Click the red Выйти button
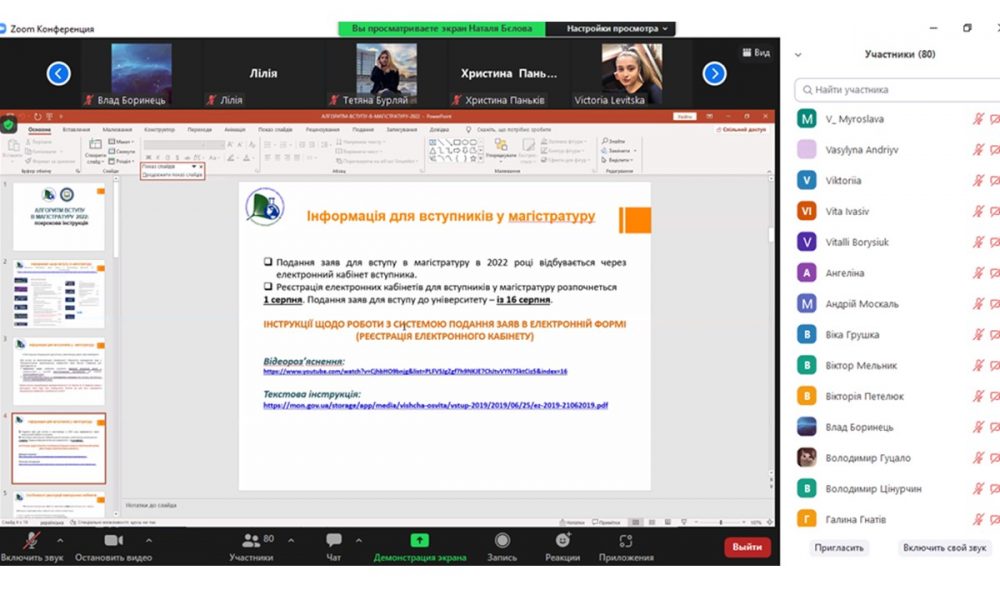Image resolution: width=1000 pixels, height=600 pixels. click(747, 547)
